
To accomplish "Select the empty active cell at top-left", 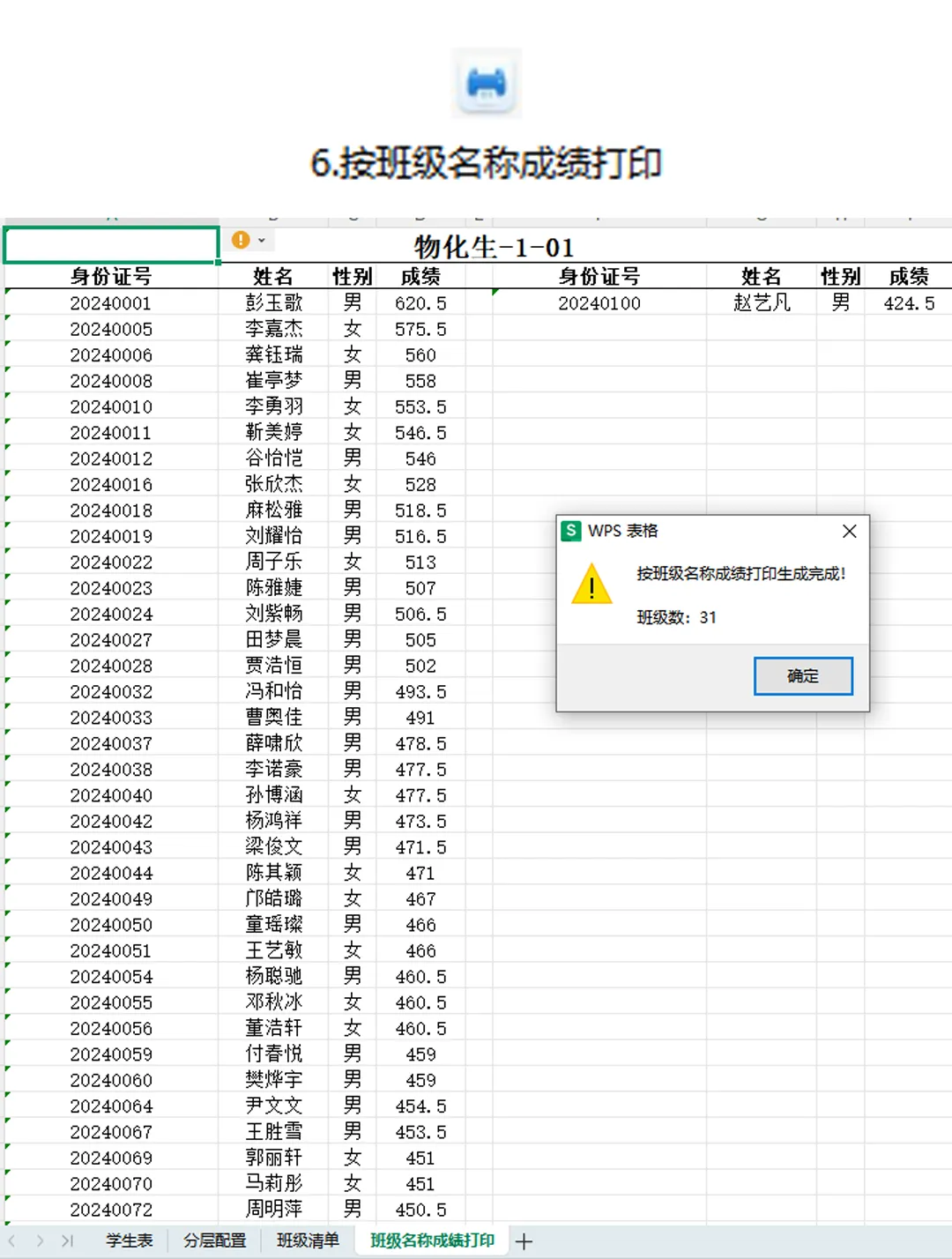I will point(111,245).
